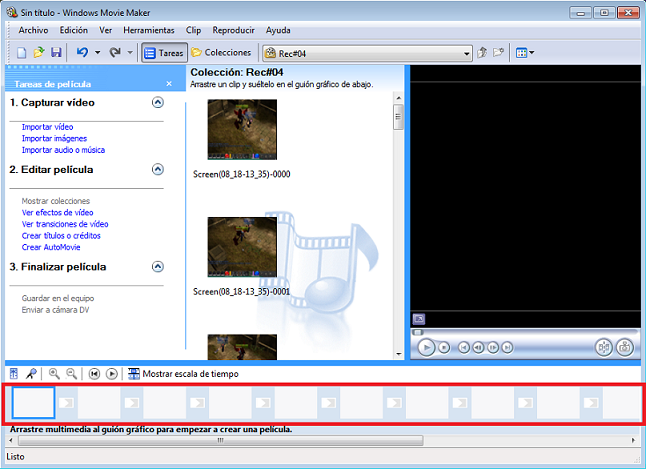Click the collection scrollbar down arrow

pyautogui.click(x=398, y=354)
